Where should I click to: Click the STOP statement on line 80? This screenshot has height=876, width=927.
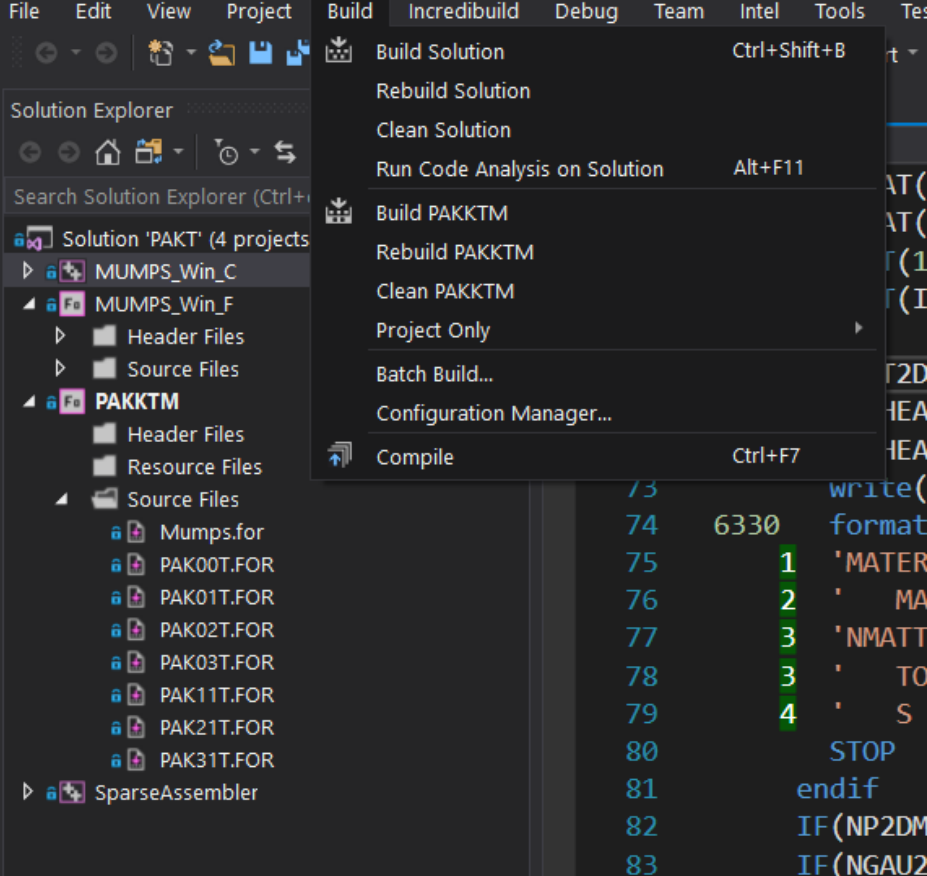862,751
